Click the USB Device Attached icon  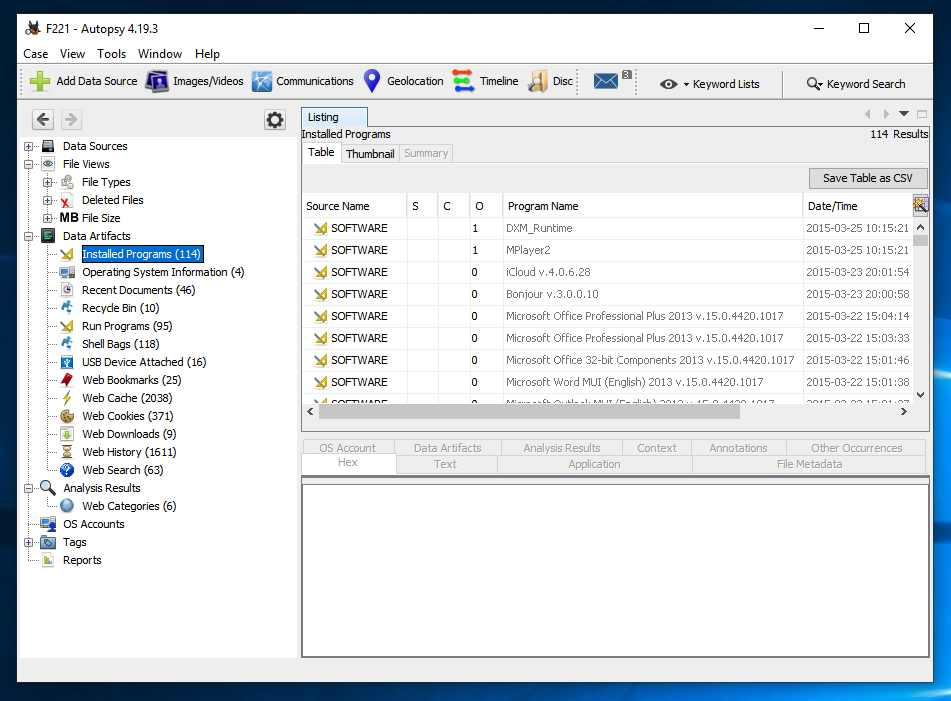[x=67, y=362]
